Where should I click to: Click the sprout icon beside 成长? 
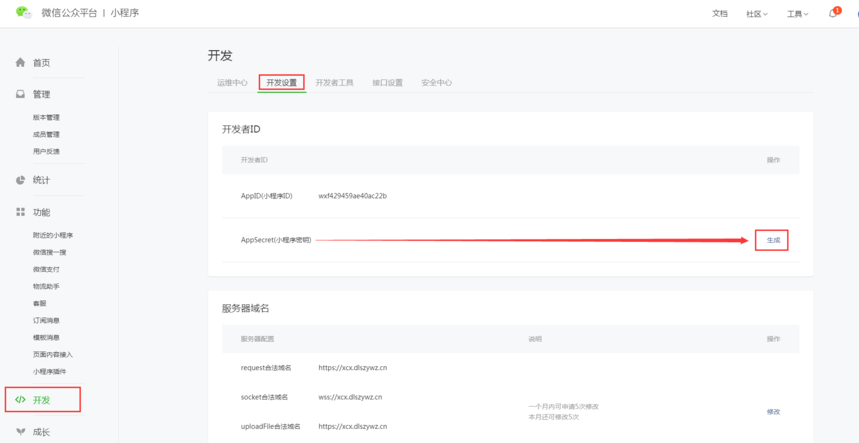20,432
